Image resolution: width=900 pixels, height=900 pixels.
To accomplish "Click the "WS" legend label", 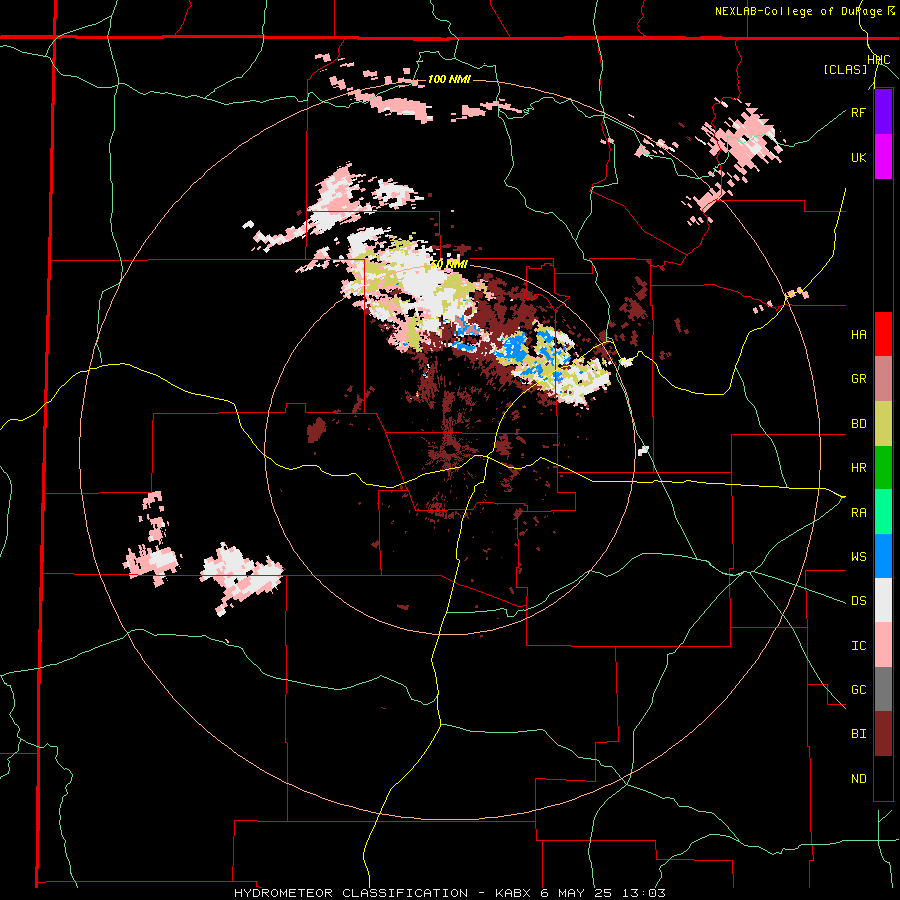I will click(858, 557).
